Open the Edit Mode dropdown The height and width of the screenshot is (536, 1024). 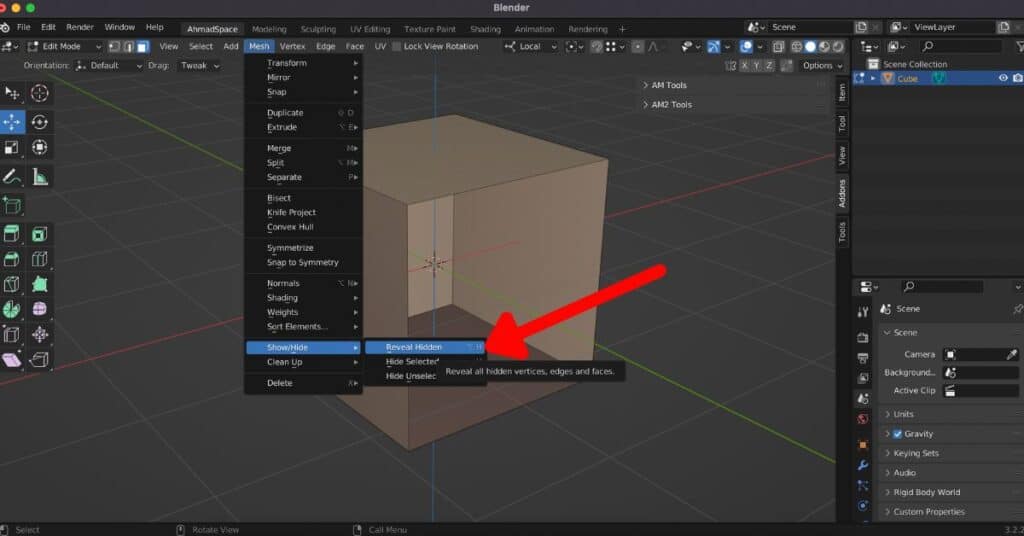65,46
